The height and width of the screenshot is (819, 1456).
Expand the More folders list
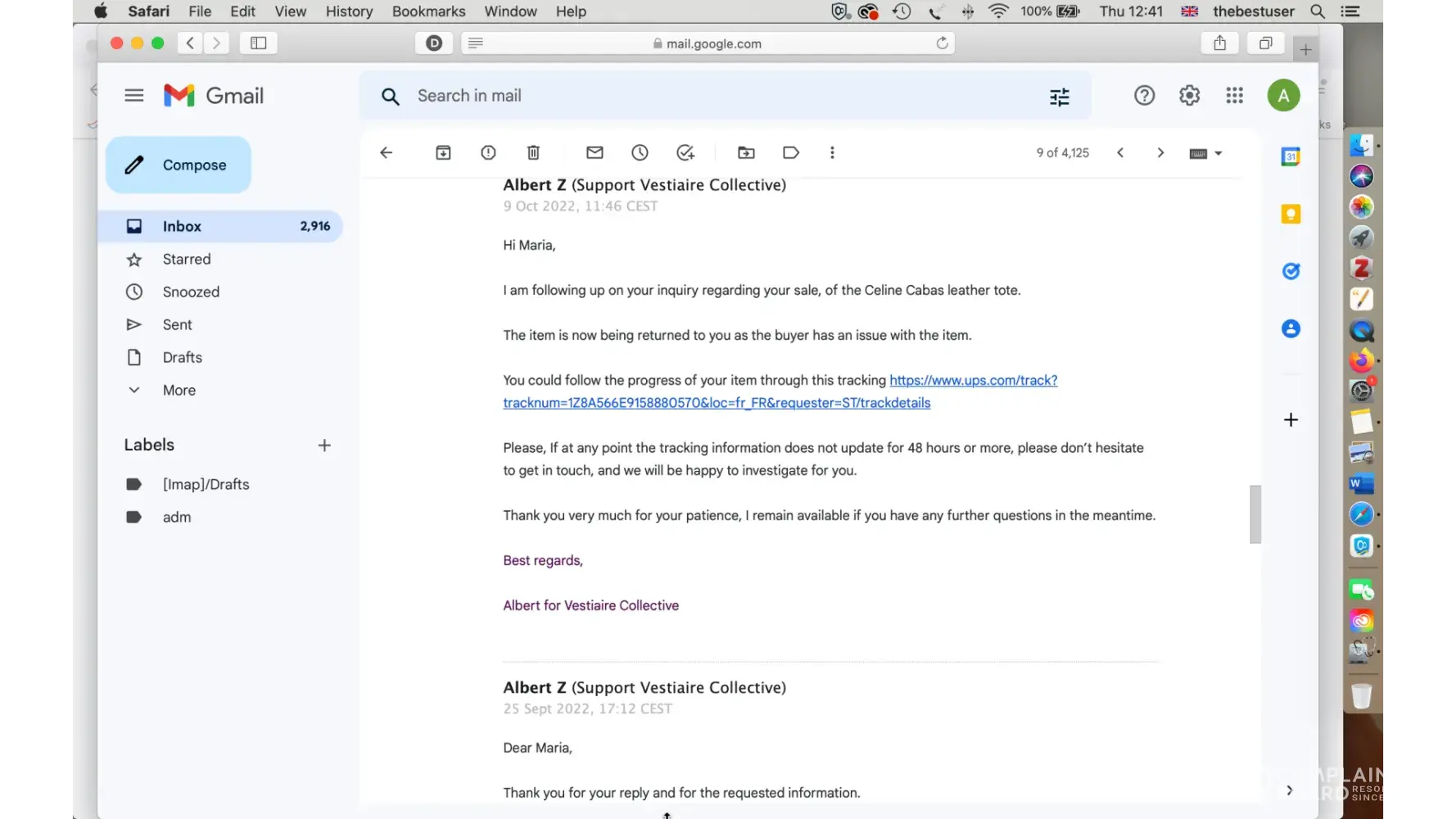coord(179,391)
